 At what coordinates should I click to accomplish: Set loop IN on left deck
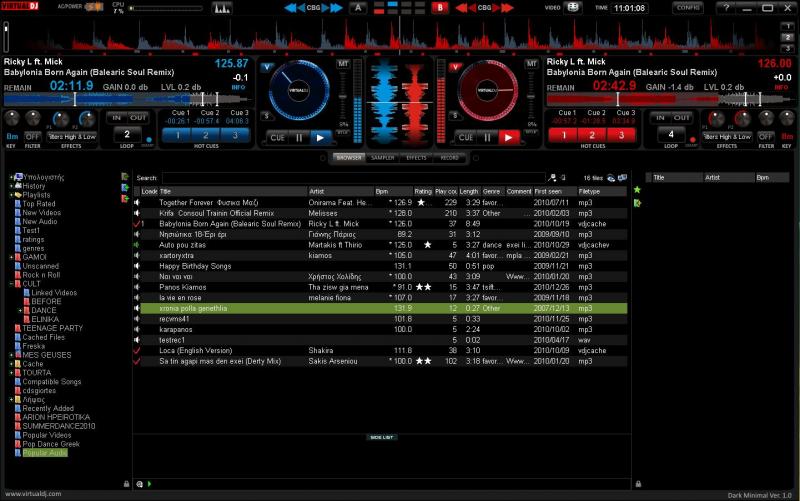click(x=116, y=117)
